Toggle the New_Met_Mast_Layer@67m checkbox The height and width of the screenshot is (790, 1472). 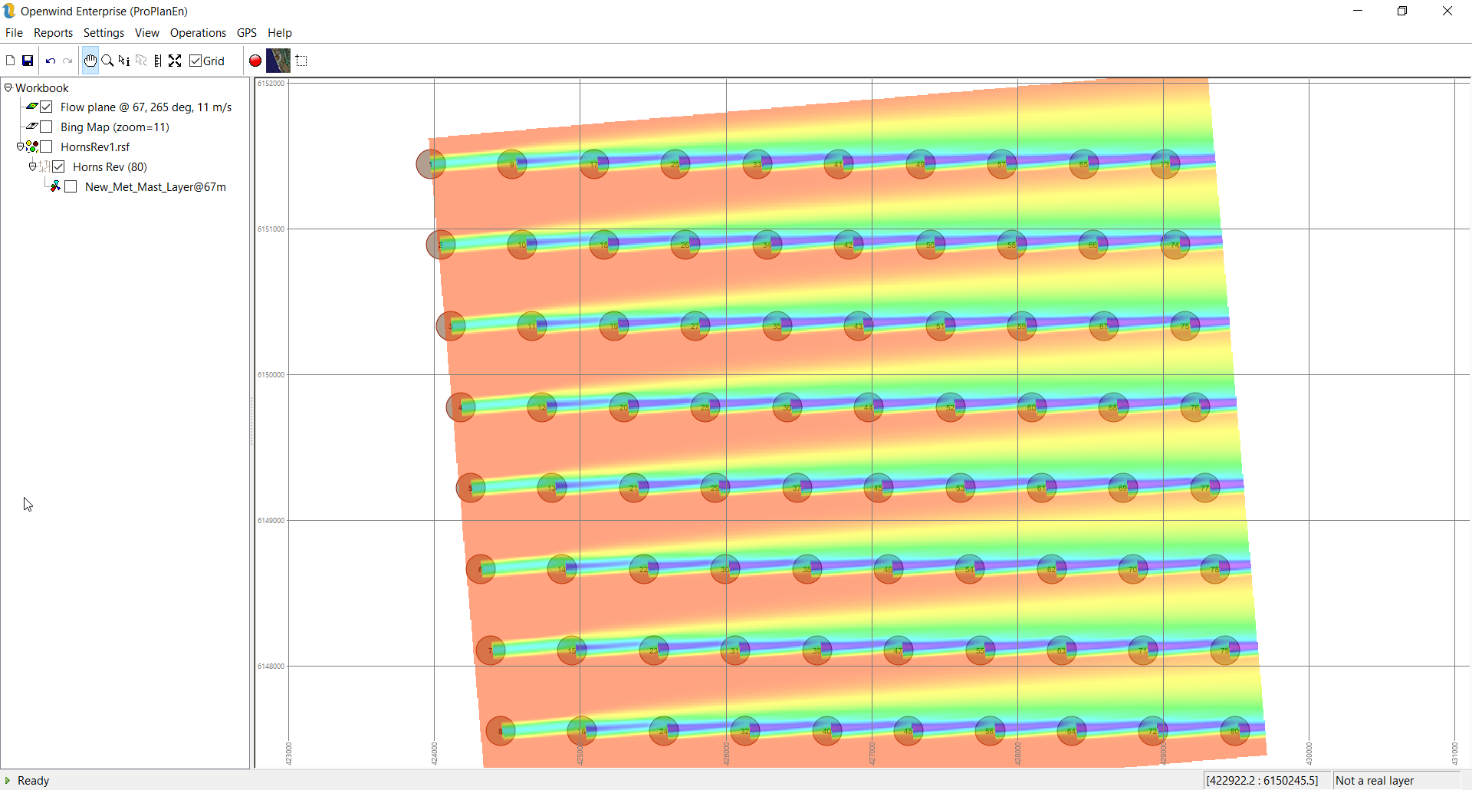click(70, 187)
